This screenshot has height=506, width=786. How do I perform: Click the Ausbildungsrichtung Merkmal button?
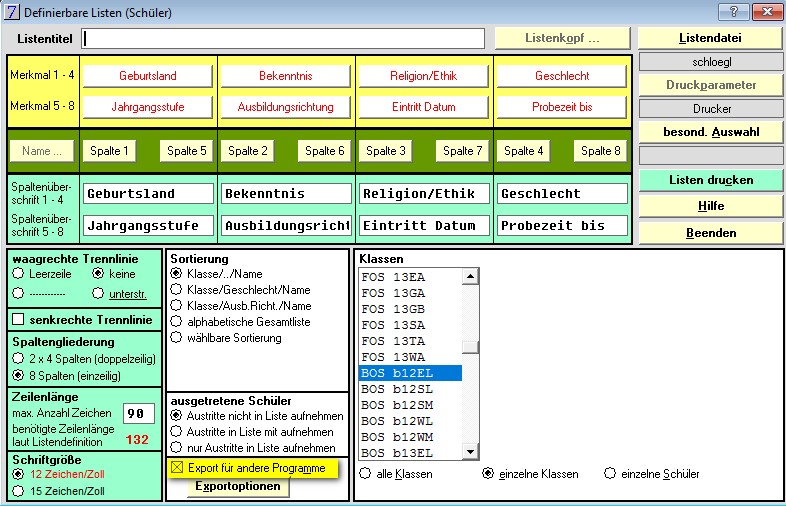tap(285, 107)
